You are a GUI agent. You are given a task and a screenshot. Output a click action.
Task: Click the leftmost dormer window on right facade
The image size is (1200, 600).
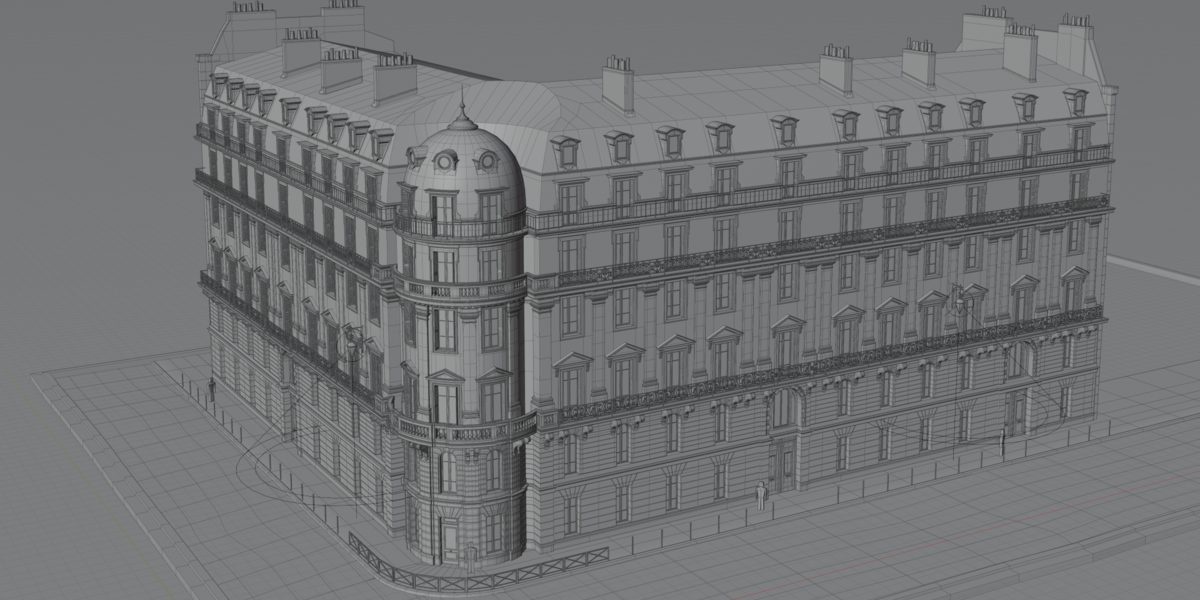pos(566,151)
